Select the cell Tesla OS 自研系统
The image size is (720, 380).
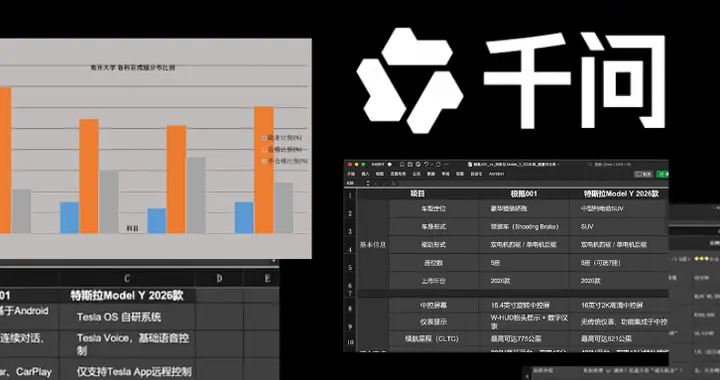[127, 317]
